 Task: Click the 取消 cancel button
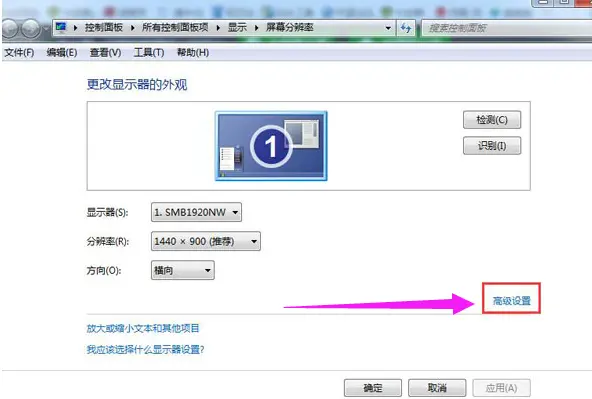[437, 388]
